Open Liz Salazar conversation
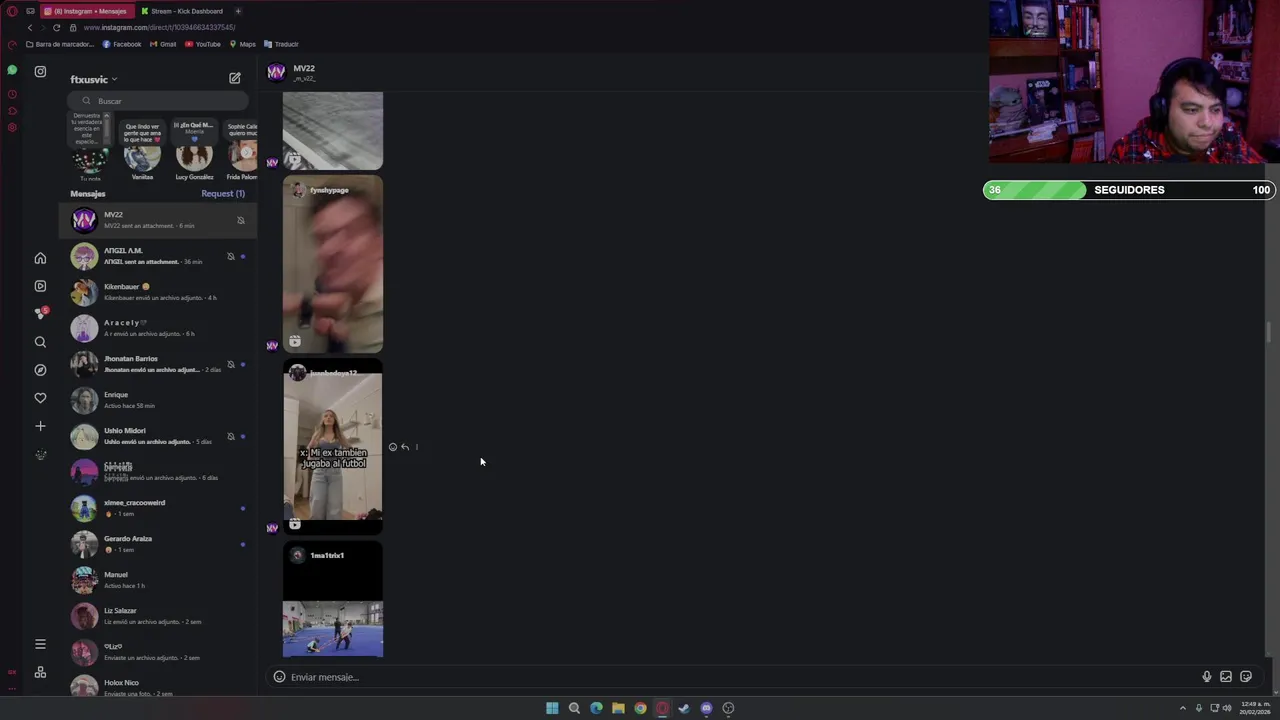 pos(158,616)
